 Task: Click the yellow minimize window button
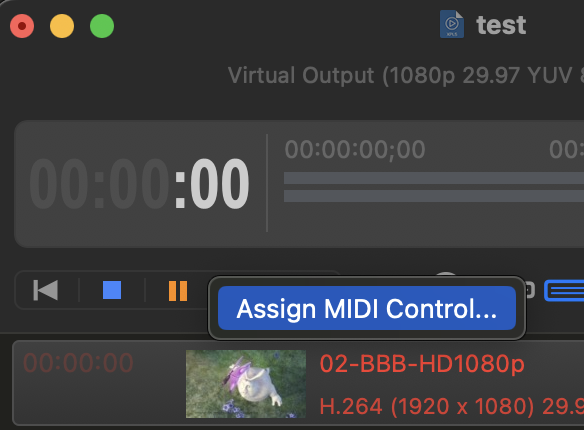click(62, 26)
